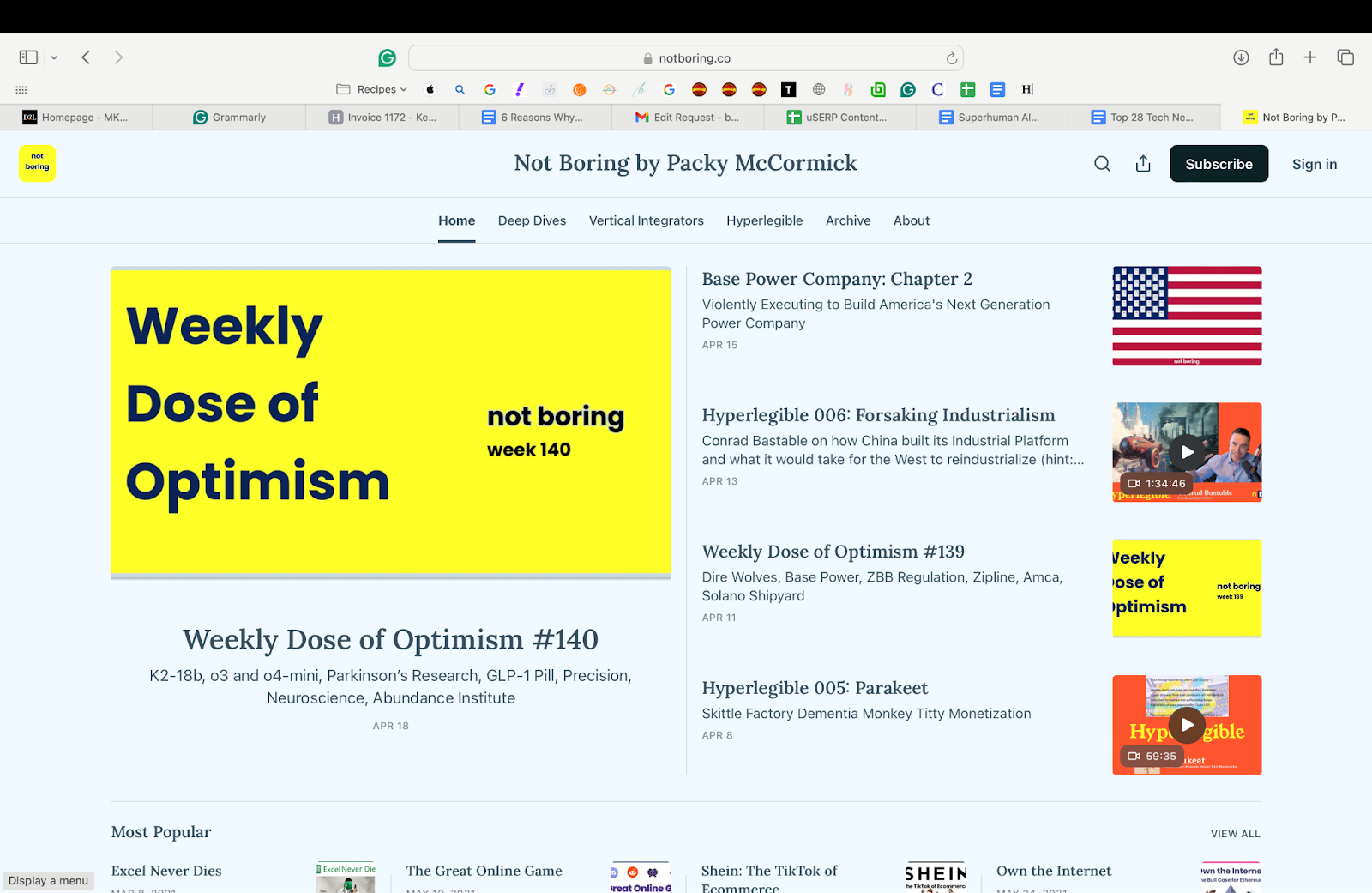
Task: Reload the page with the refresh icon
Action: (x=951, y=58)
